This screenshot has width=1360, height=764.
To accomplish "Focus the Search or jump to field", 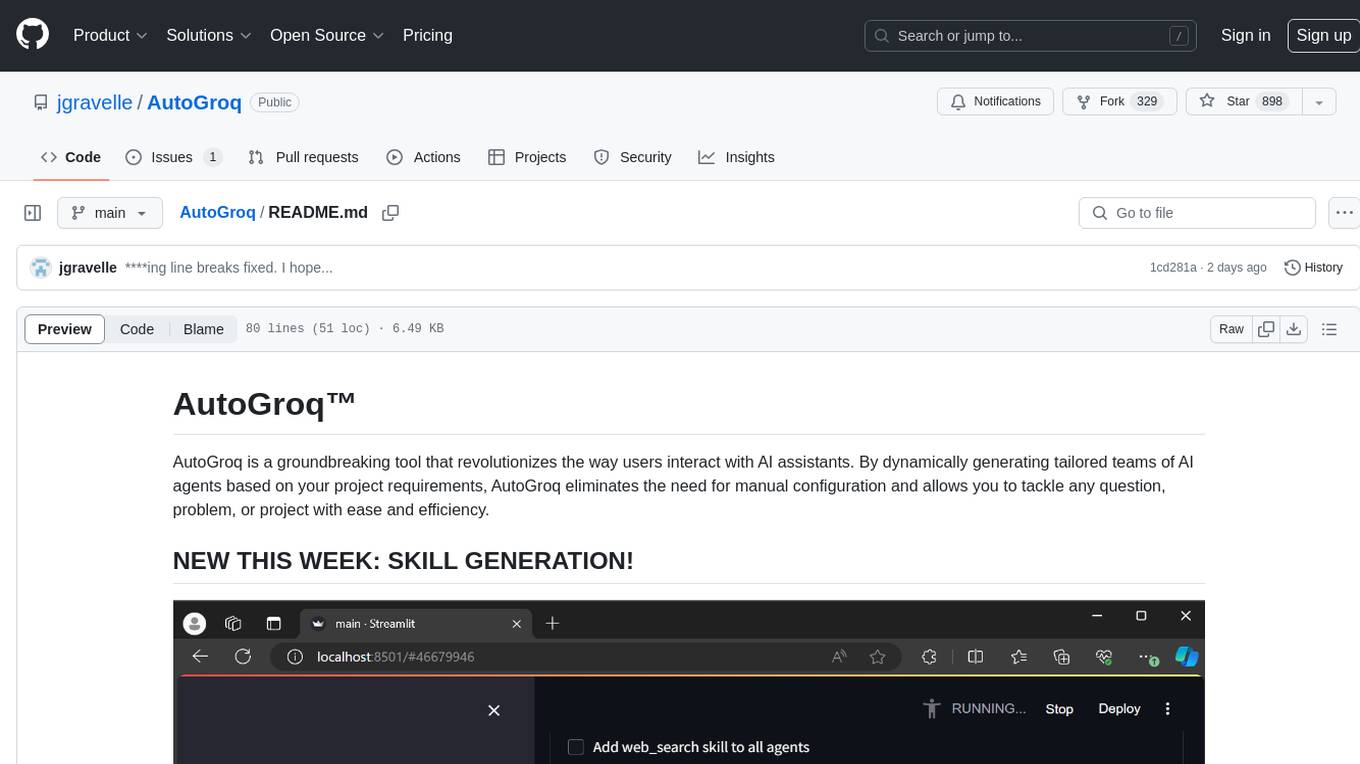I will [1032, 36].
